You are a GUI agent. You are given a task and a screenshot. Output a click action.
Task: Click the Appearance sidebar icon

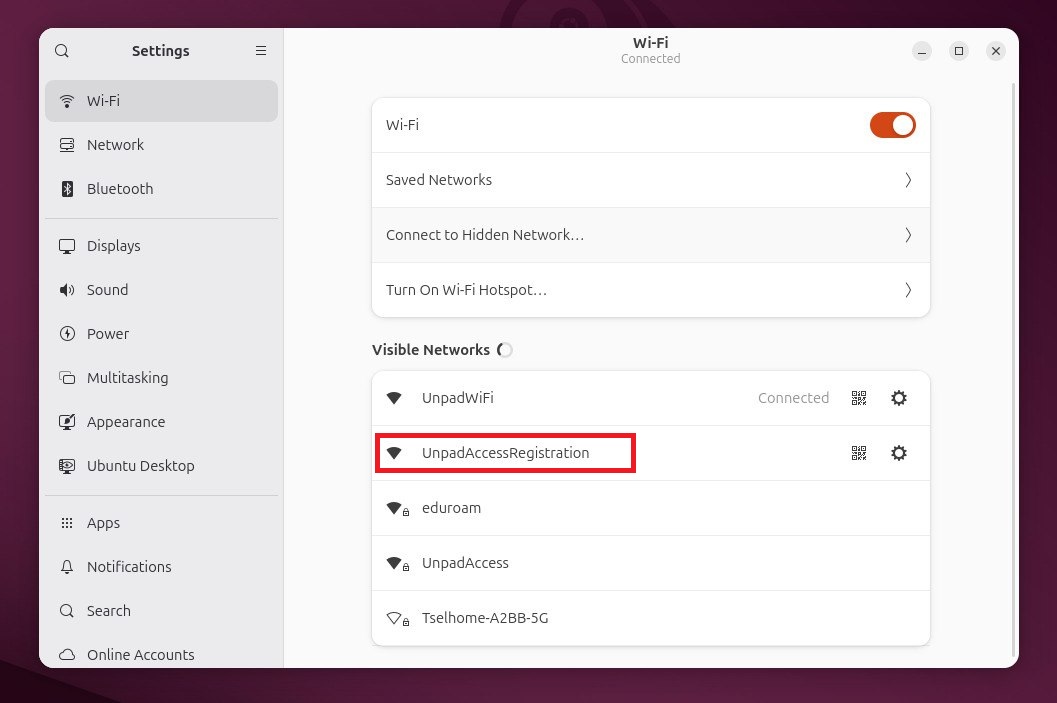coord(67,422)
